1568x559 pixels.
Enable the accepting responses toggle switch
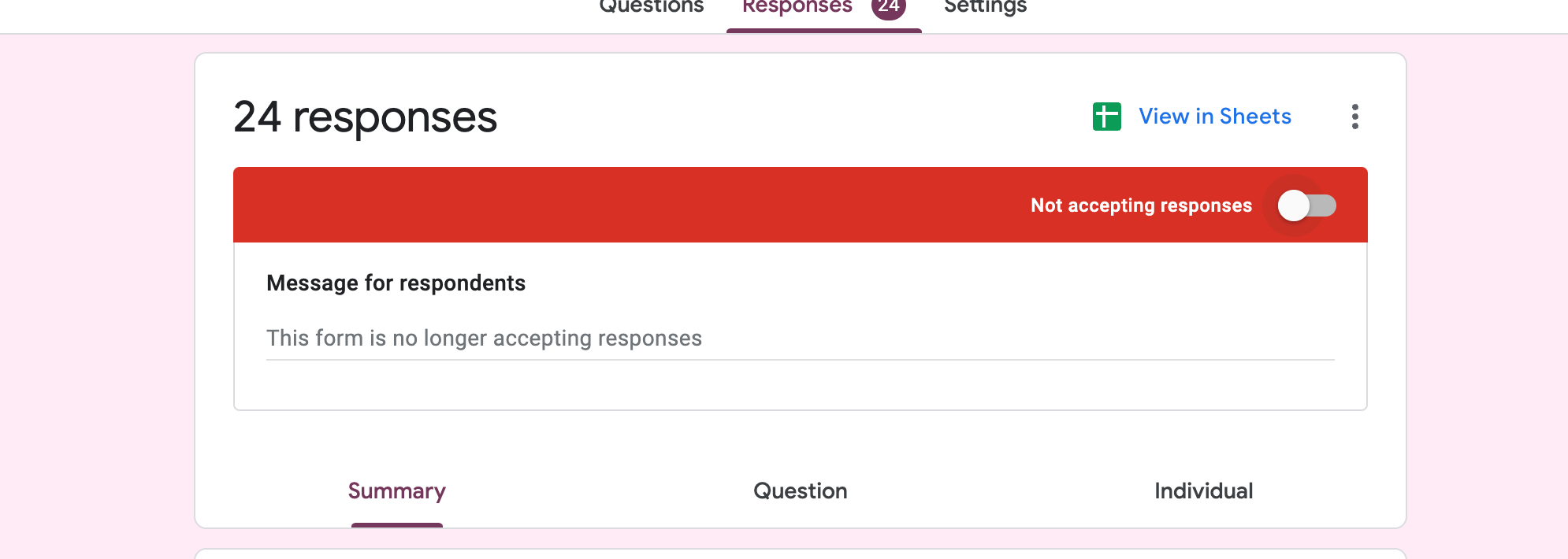click(1306, 205)
